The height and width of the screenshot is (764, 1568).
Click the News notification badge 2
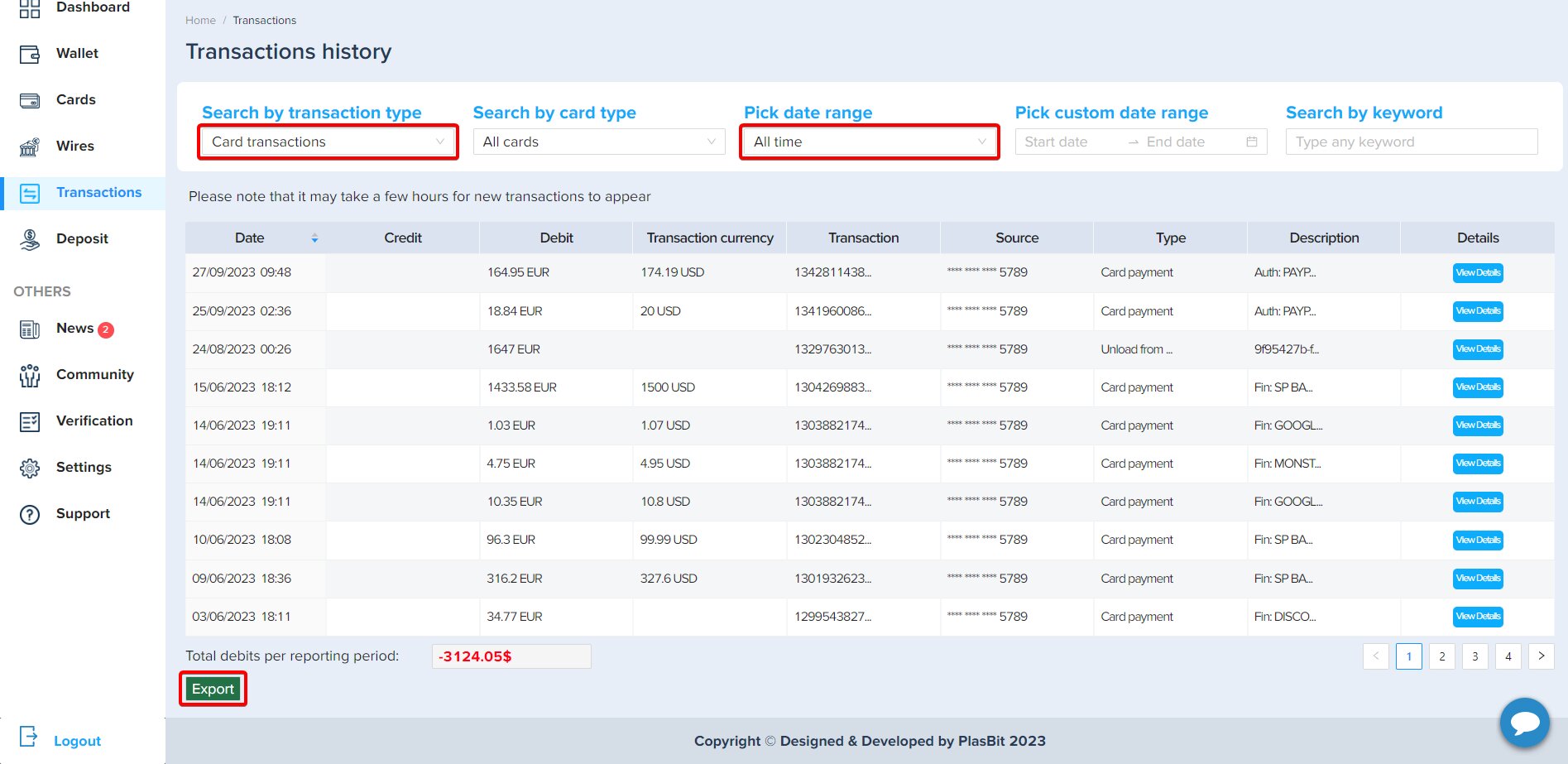(x=106, y=329)
